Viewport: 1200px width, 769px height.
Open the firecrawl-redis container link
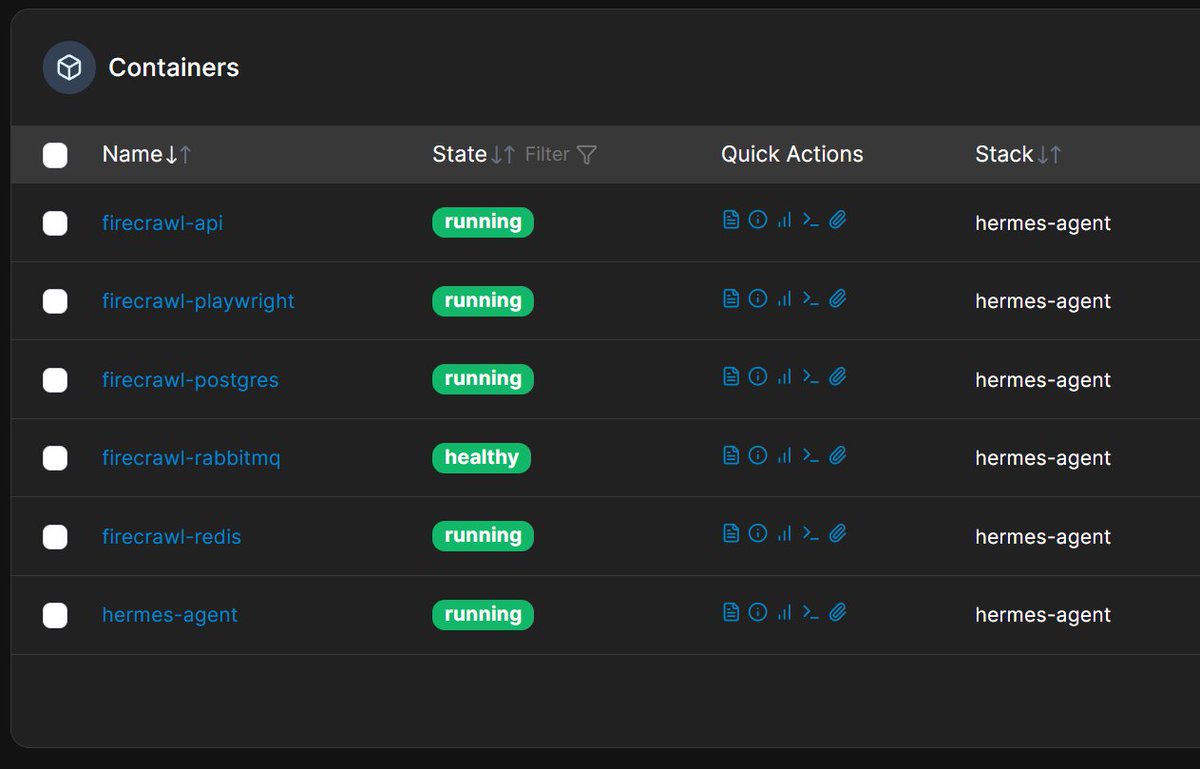point(171,537)
